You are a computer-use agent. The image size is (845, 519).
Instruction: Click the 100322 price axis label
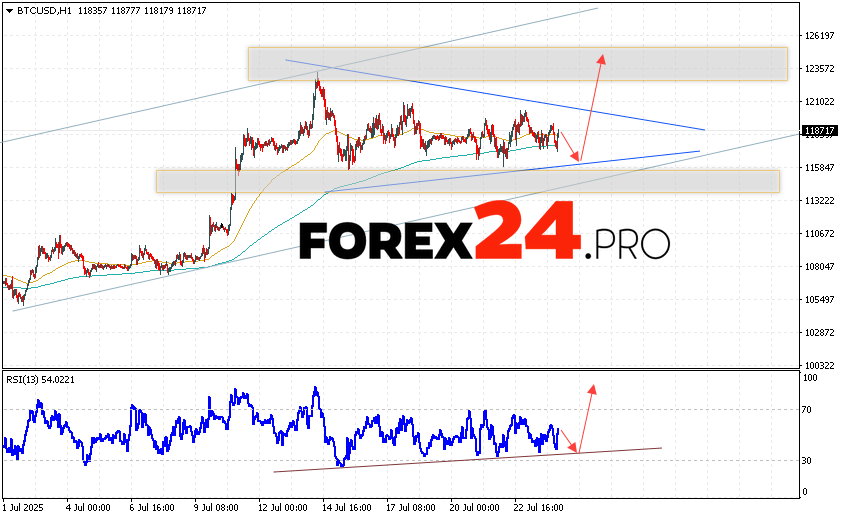819,366
